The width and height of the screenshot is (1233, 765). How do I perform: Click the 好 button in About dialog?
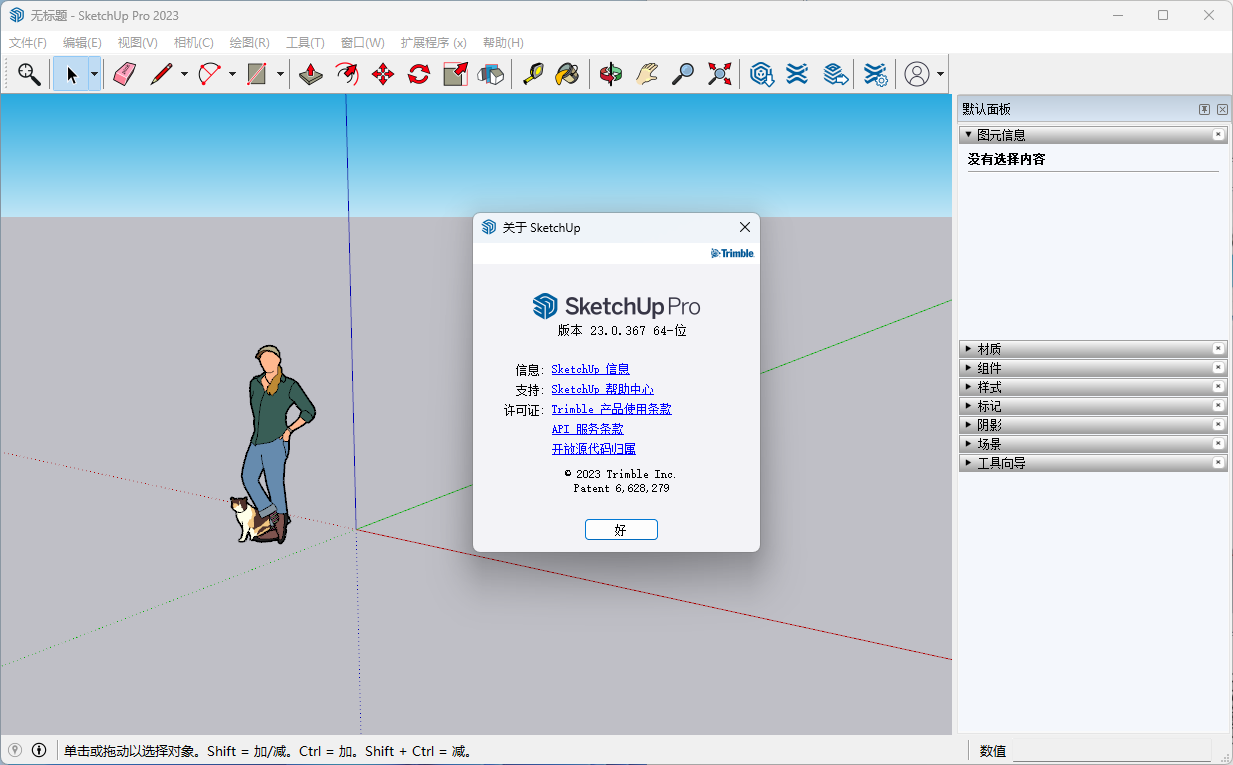[x=621, y=530]
